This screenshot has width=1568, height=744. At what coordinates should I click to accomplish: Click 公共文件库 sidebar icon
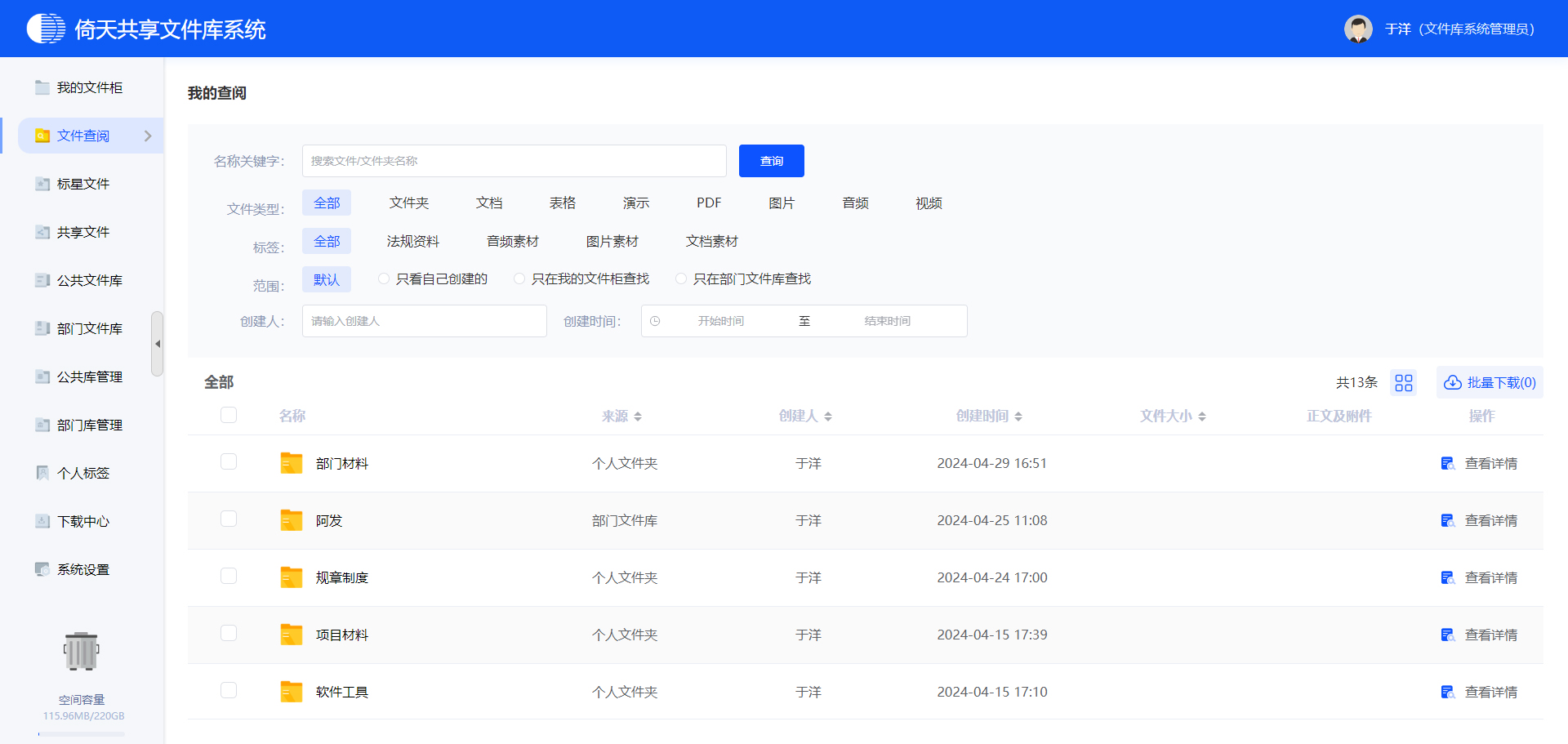tap(42, 280)
